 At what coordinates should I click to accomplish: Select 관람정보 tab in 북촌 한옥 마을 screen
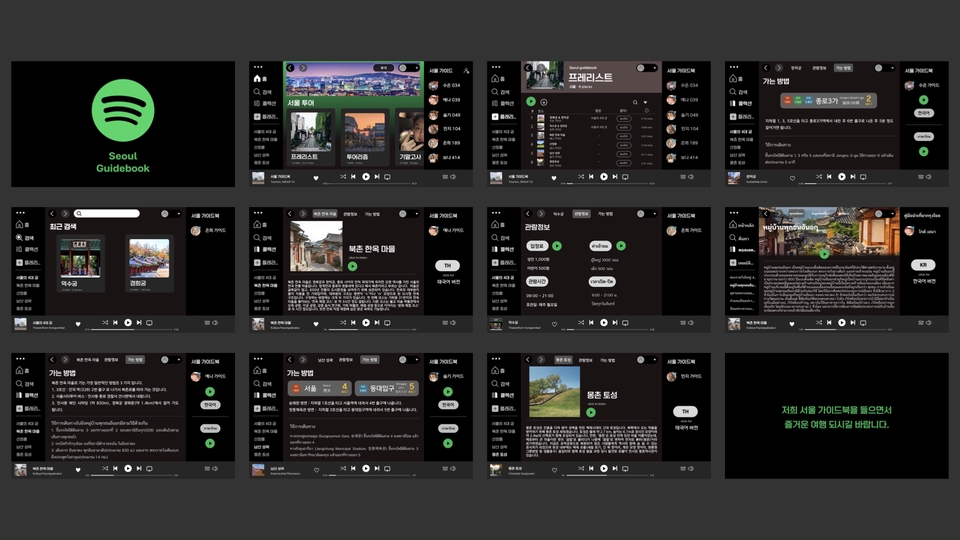350,214
